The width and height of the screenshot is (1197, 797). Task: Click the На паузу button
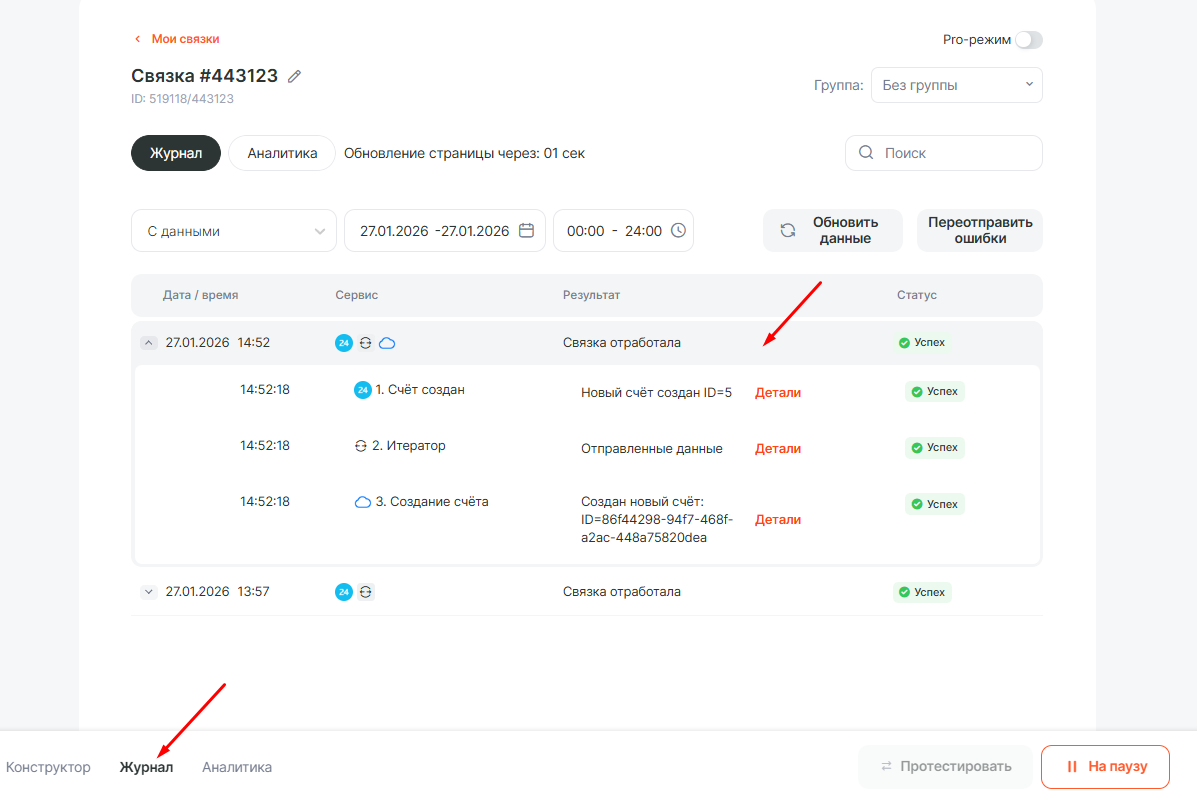pos(1105,767)
